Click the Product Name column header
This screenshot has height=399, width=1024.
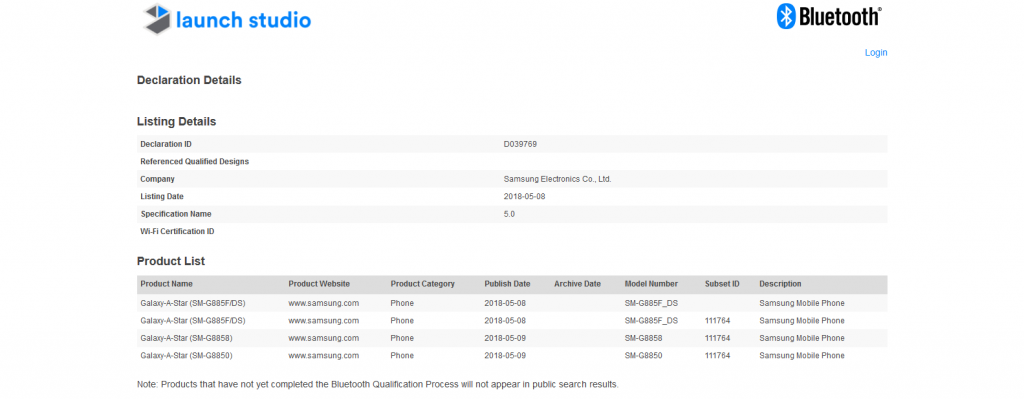click(x=167, y=284)
